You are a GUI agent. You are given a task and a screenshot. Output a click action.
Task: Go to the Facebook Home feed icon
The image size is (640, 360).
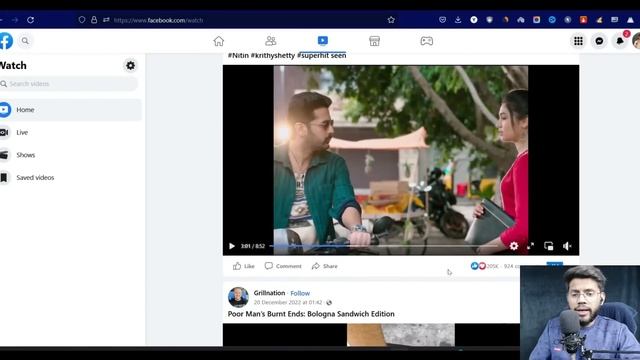coord(219,41)
